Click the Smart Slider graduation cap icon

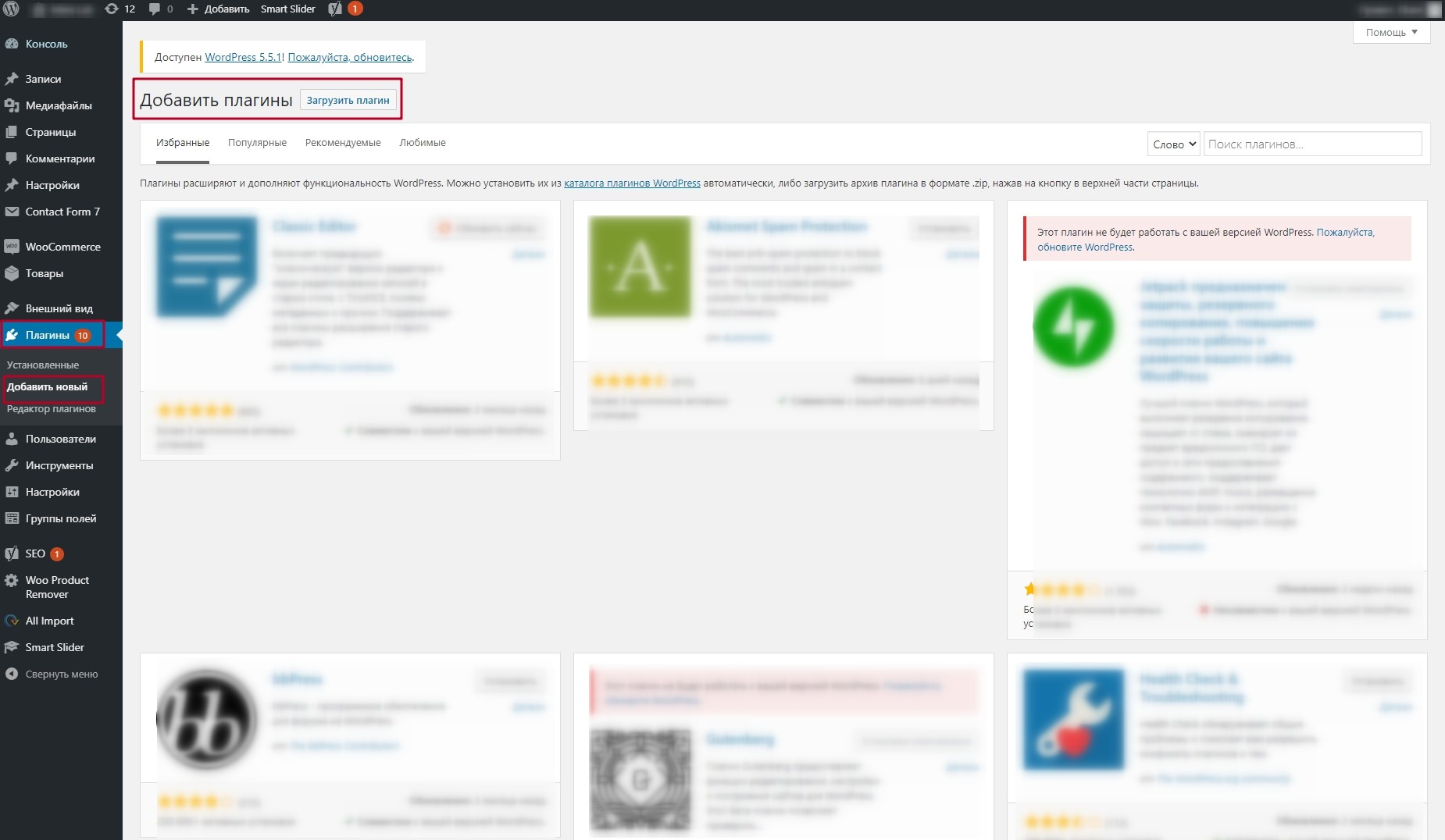[12, 647]
